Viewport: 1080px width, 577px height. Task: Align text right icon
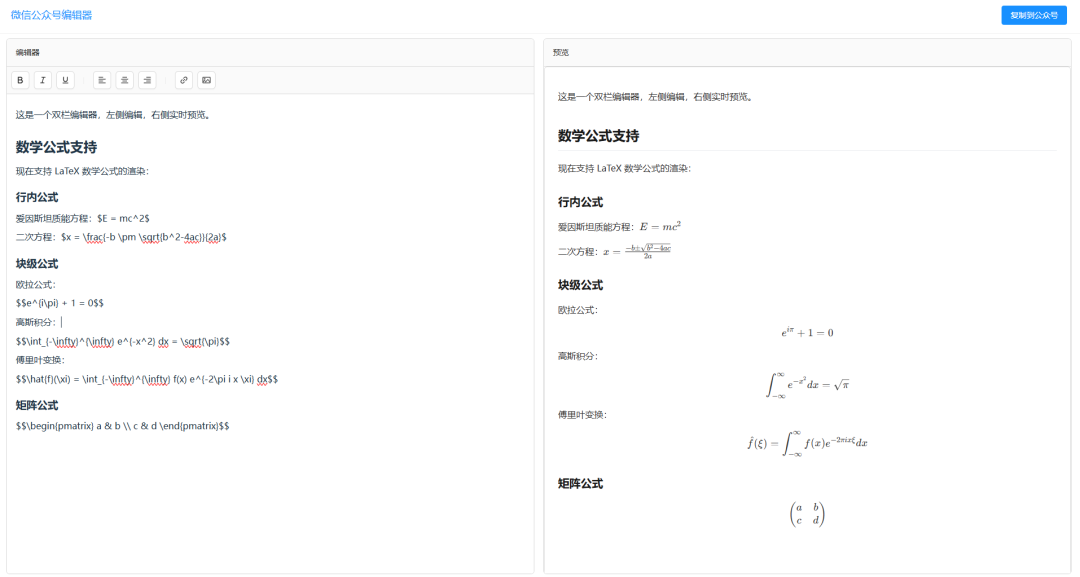point(147,81)
